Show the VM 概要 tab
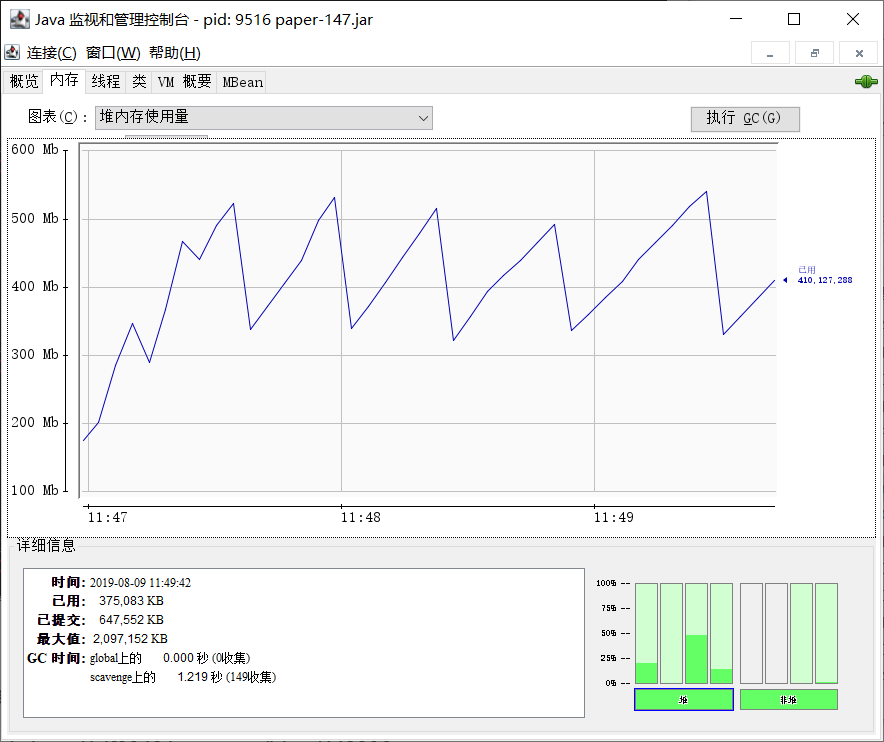This screenshot has width=884, height=742. (x=184, y=82)
